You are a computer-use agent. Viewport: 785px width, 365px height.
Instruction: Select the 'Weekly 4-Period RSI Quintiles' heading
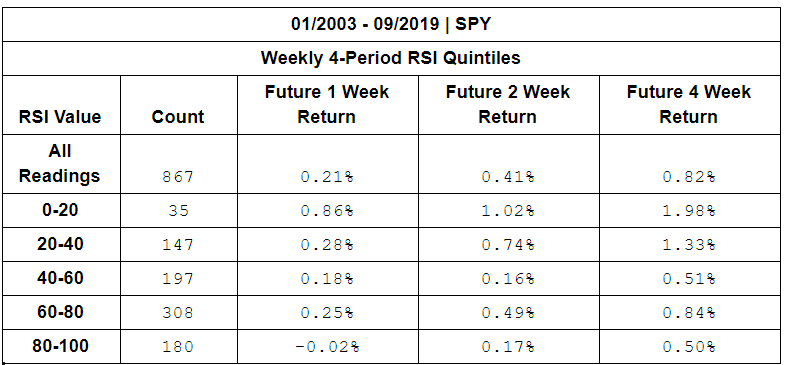[x=390, y=58]
